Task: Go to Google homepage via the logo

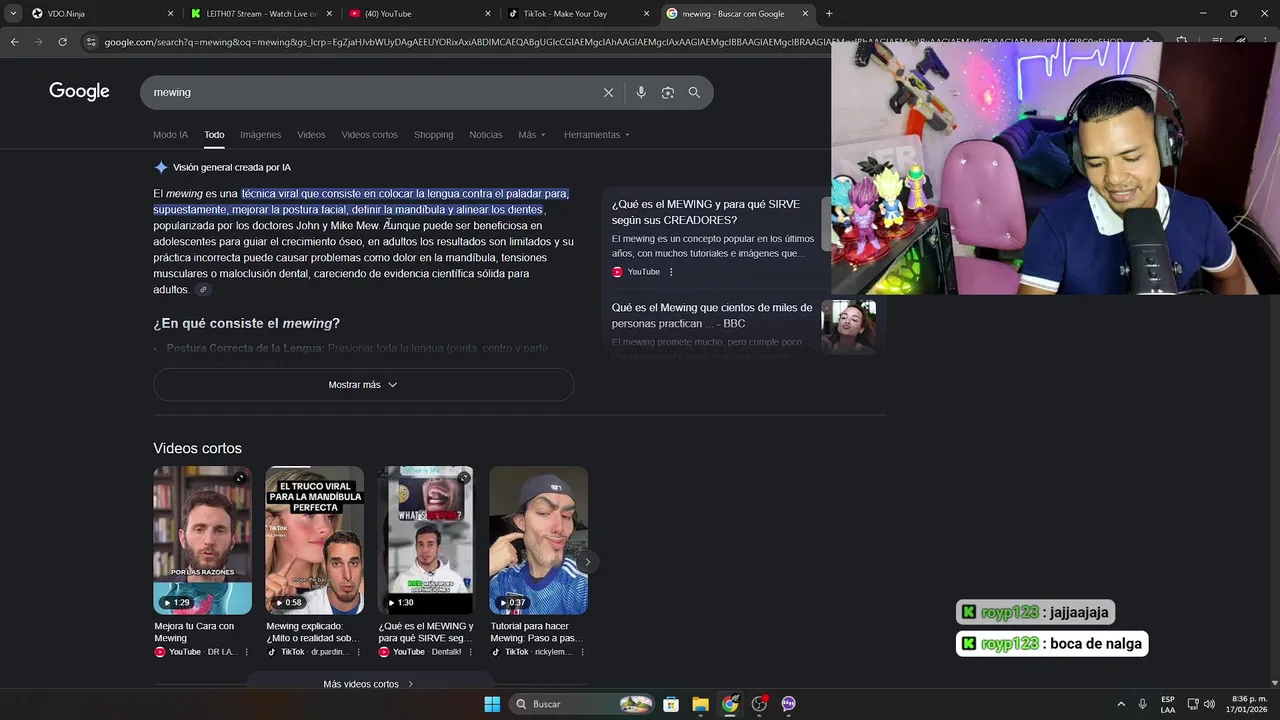Action: [79, 92]
